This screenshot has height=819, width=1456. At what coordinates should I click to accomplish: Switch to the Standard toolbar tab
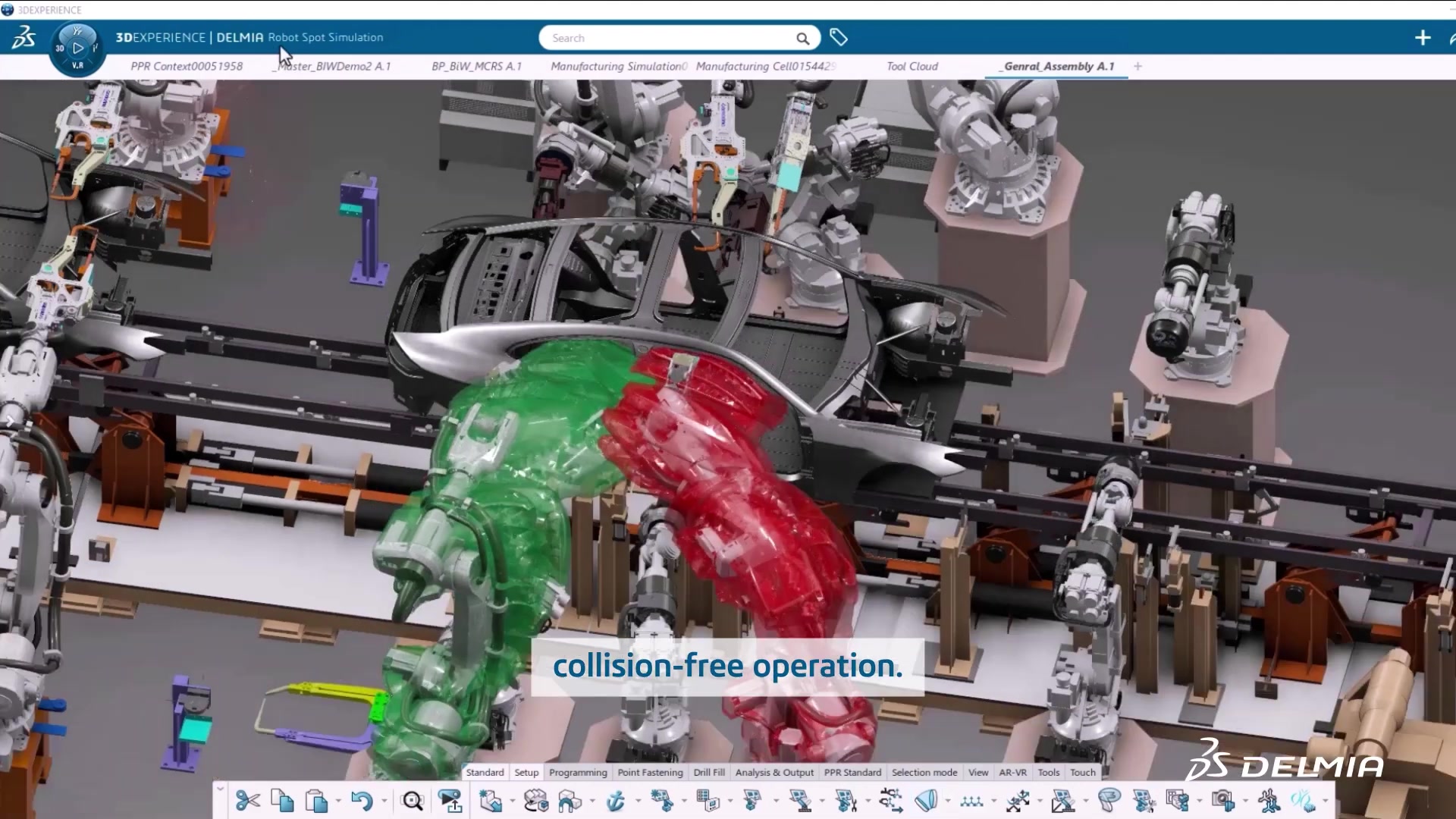tap(485, 772)
